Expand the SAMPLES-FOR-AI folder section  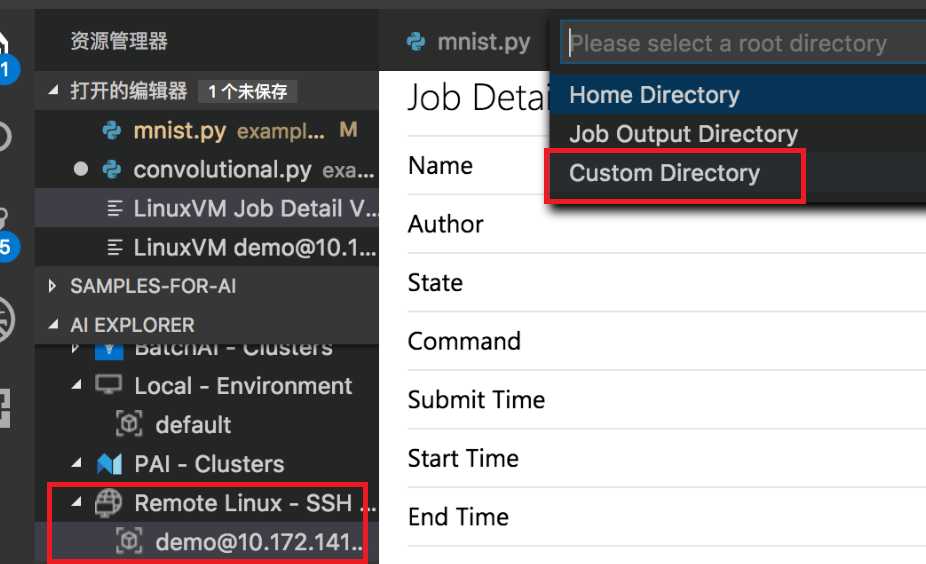click(x=53, y=286)
